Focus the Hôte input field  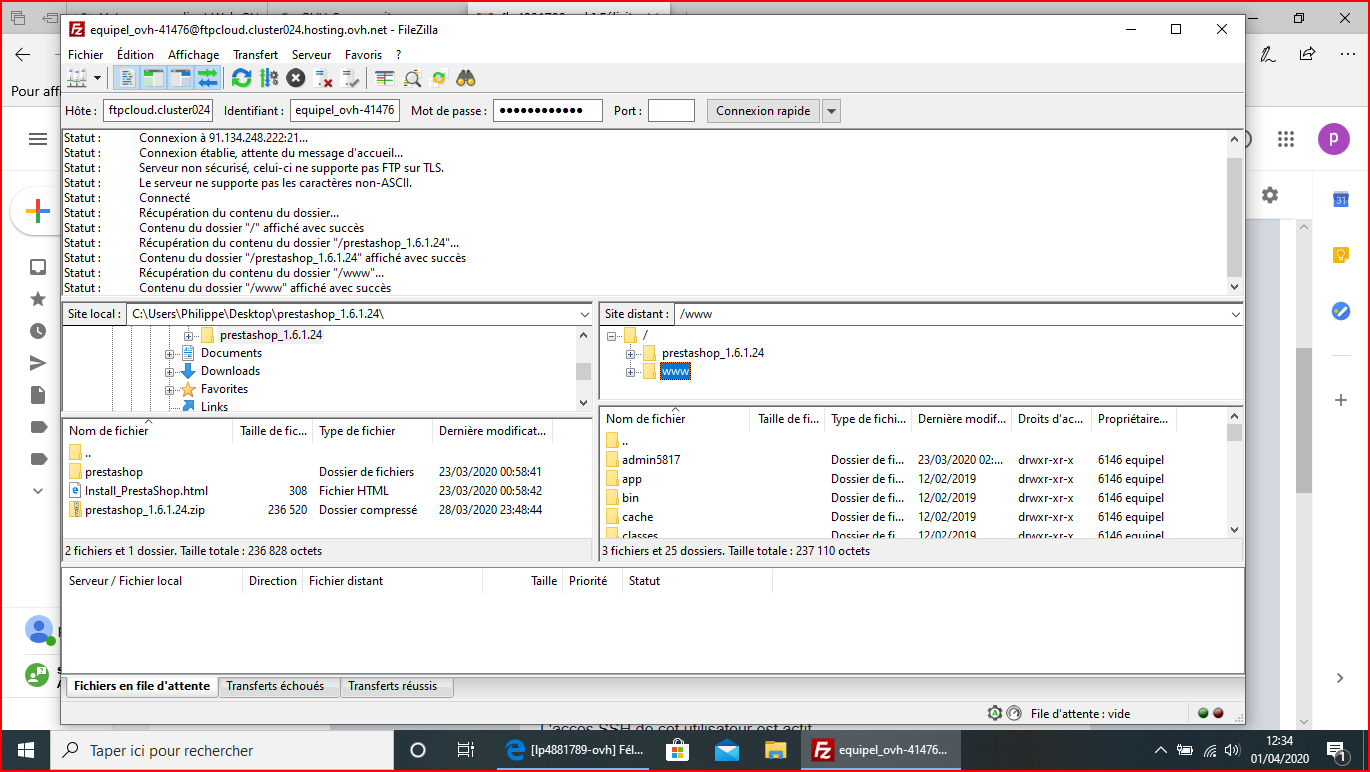click(x=159, y=110)
